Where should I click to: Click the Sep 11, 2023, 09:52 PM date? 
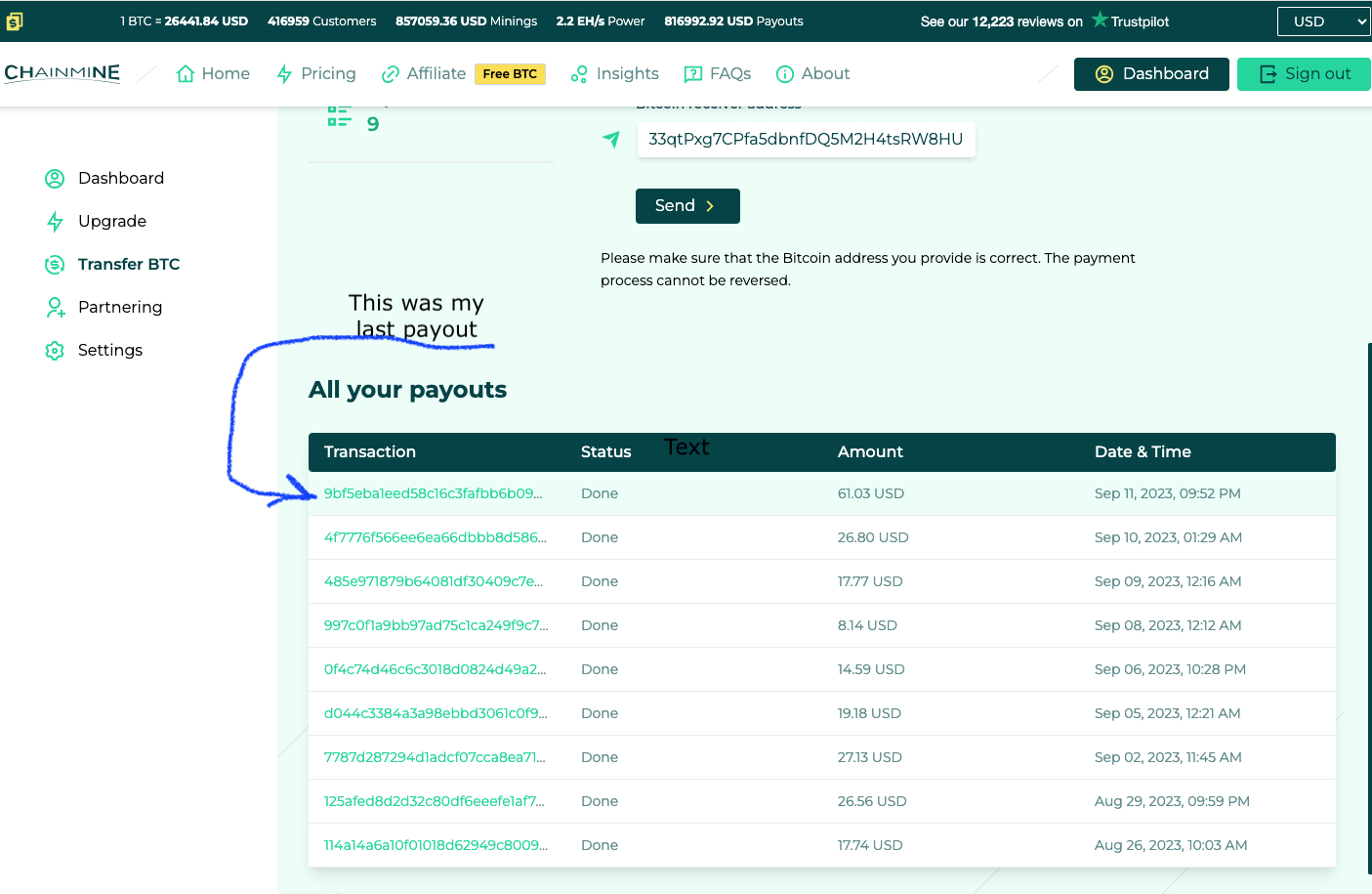point(1168,494)
